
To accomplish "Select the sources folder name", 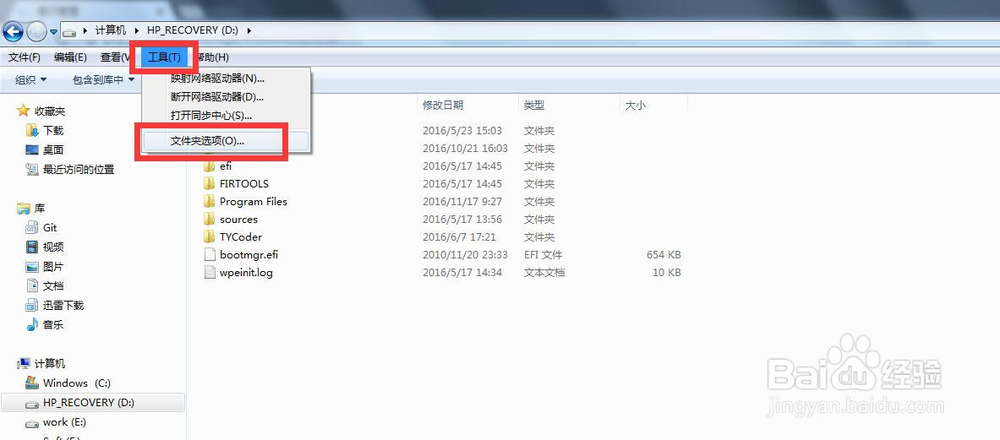I will (x=239, y=219).
